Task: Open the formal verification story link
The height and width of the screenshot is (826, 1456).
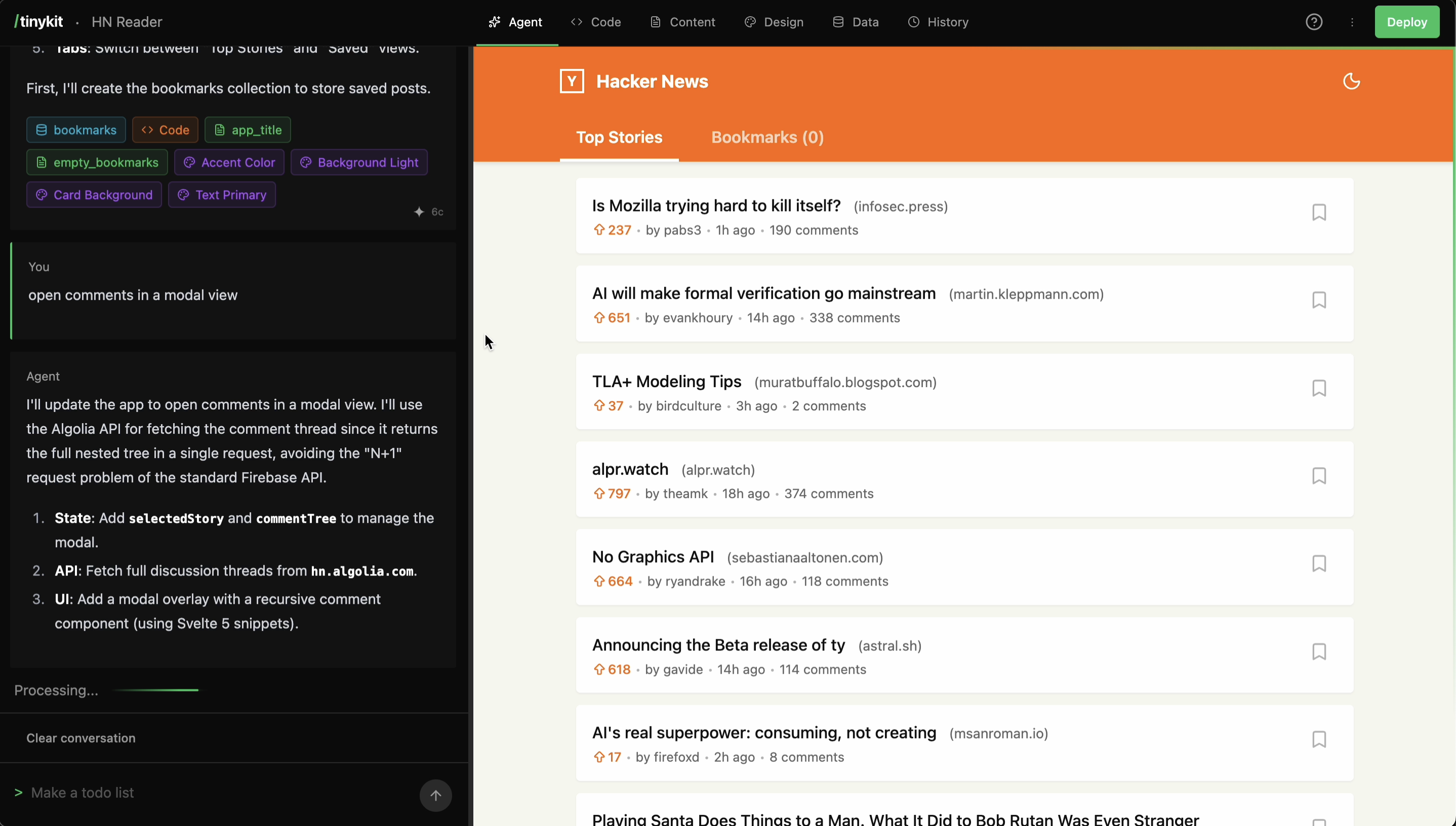Action: [x=763, y=293]
